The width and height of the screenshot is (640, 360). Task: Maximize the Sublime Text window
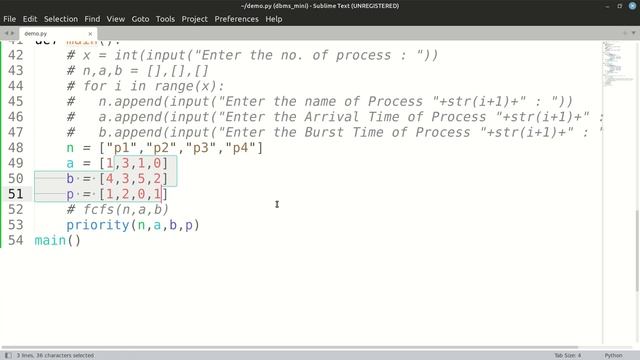[x=620, y=6]
